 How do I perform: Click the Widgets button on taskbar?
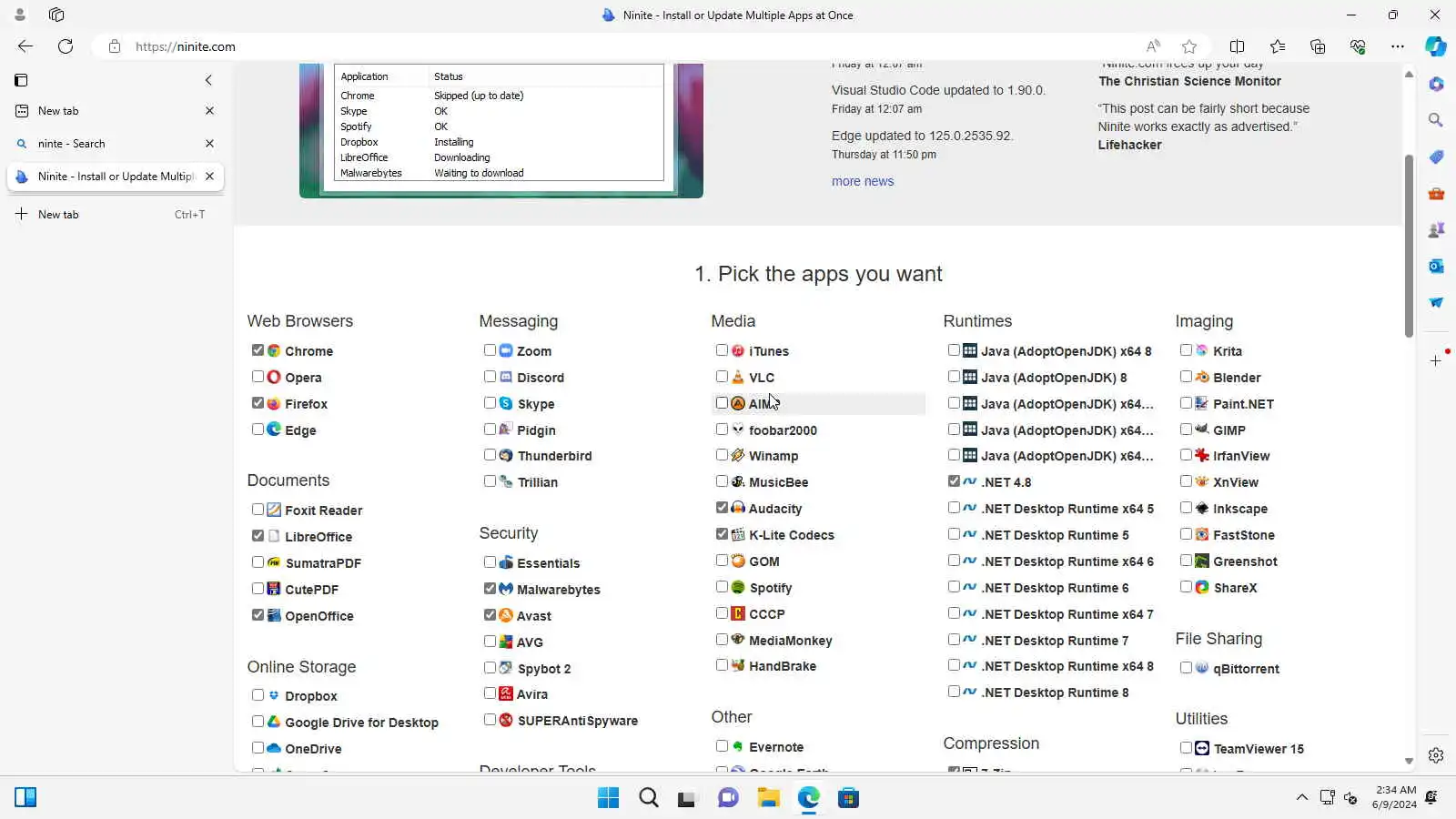tap(25, 798)
